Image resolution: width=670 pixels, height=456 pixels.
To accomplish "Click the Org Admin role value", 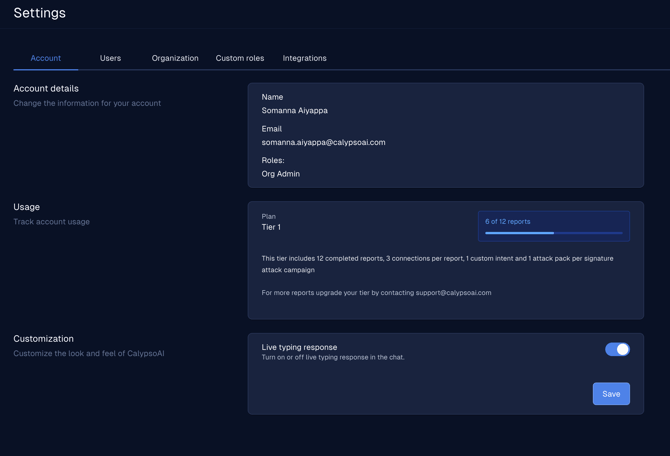I will 280,174.
